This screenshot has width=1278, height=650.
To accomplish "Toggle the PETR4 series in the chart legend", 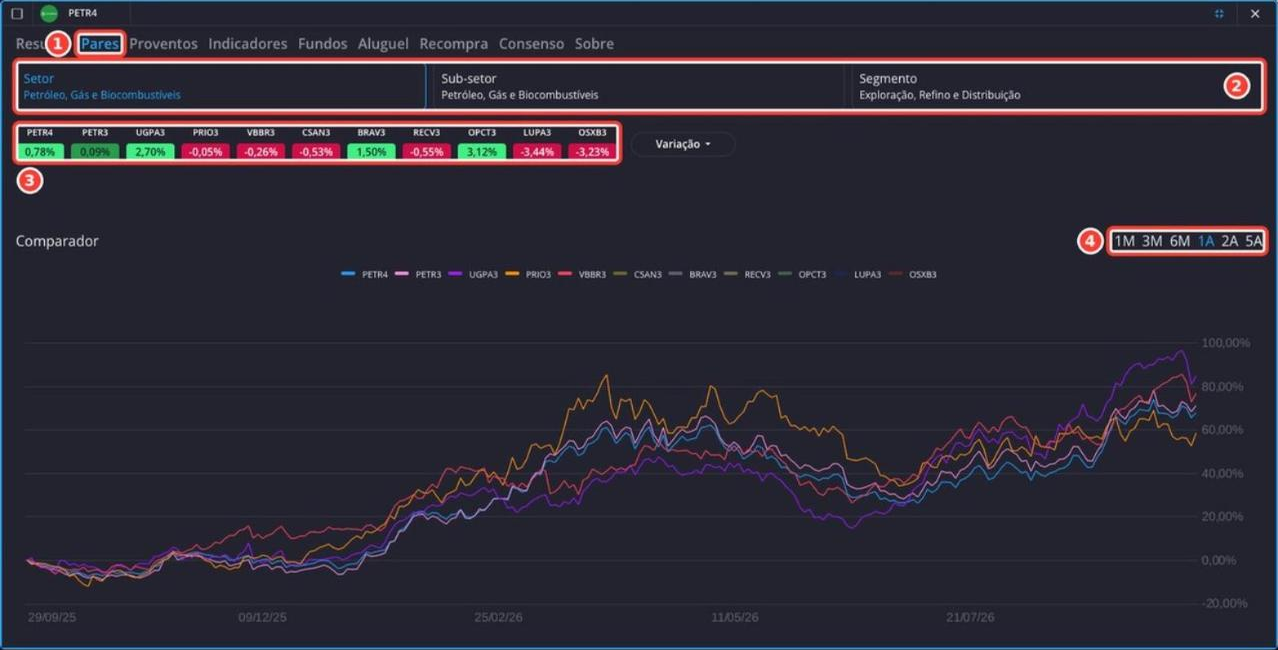I will click(365, 274).
